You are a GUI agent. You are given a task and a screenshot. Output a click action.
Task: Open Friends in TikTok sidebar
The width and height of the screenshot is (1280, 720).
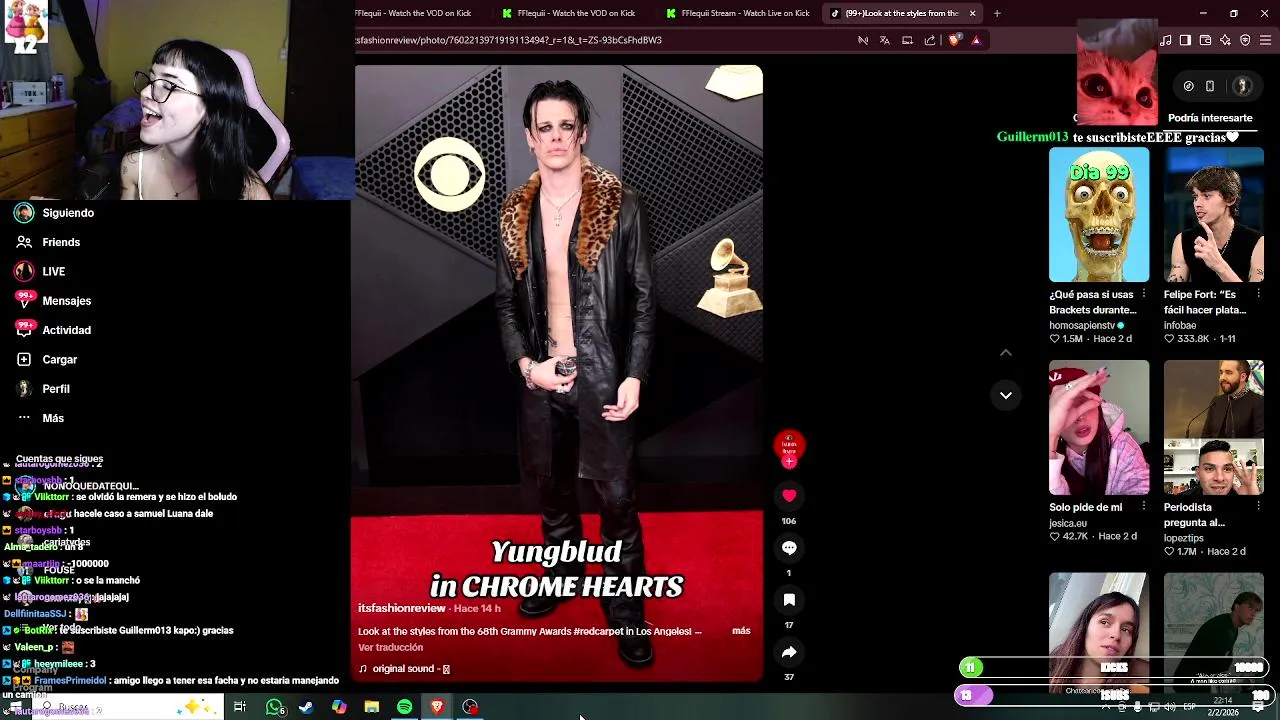click(x=48, y=242)
